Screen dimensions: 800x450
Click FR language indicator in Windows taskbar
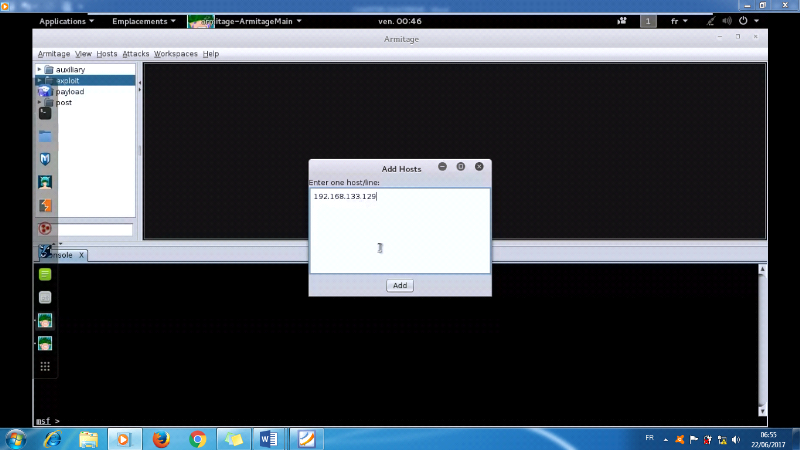coord(649,438)
